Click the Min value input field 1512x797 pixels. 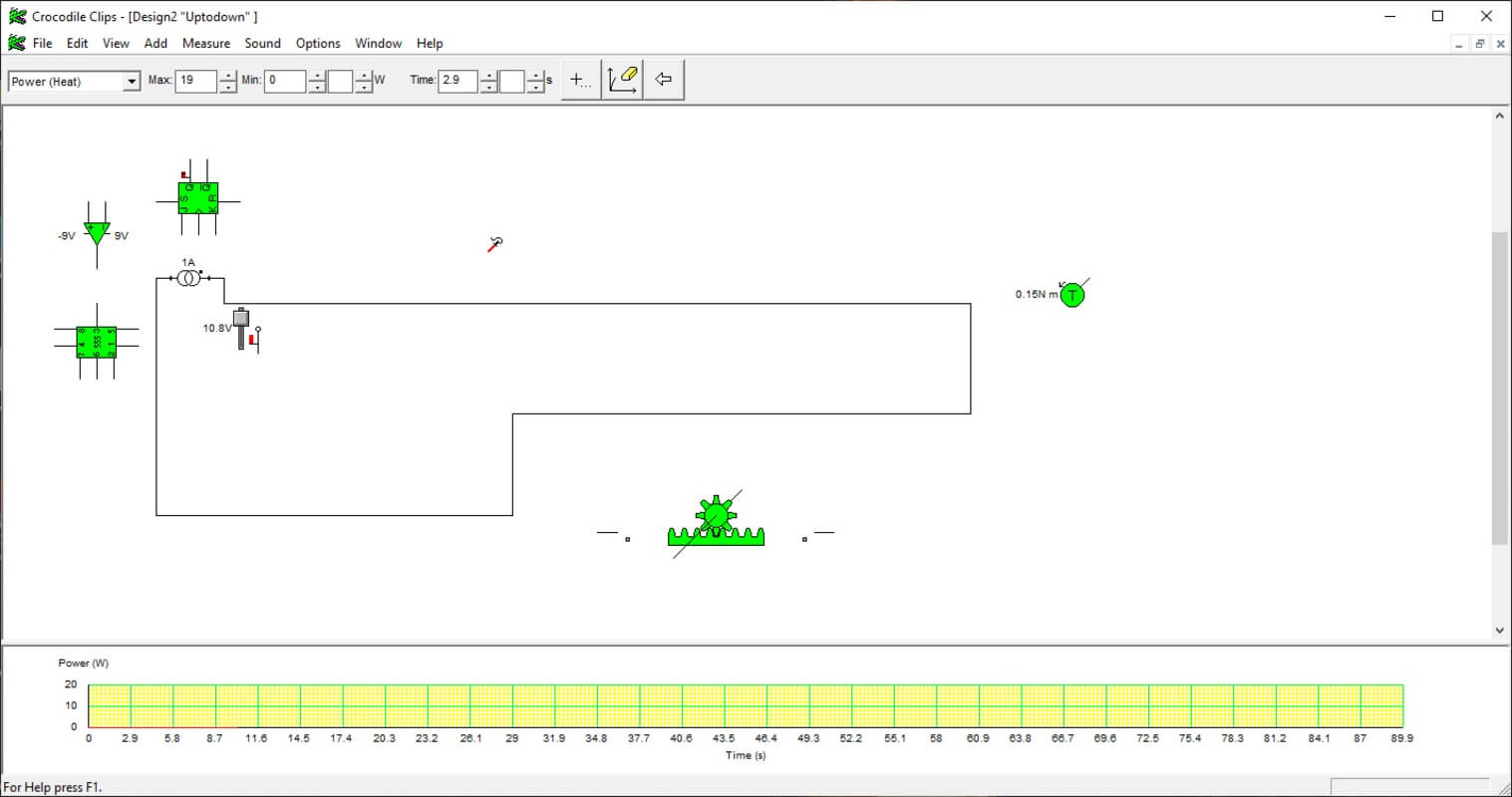[x=284, y=81]
